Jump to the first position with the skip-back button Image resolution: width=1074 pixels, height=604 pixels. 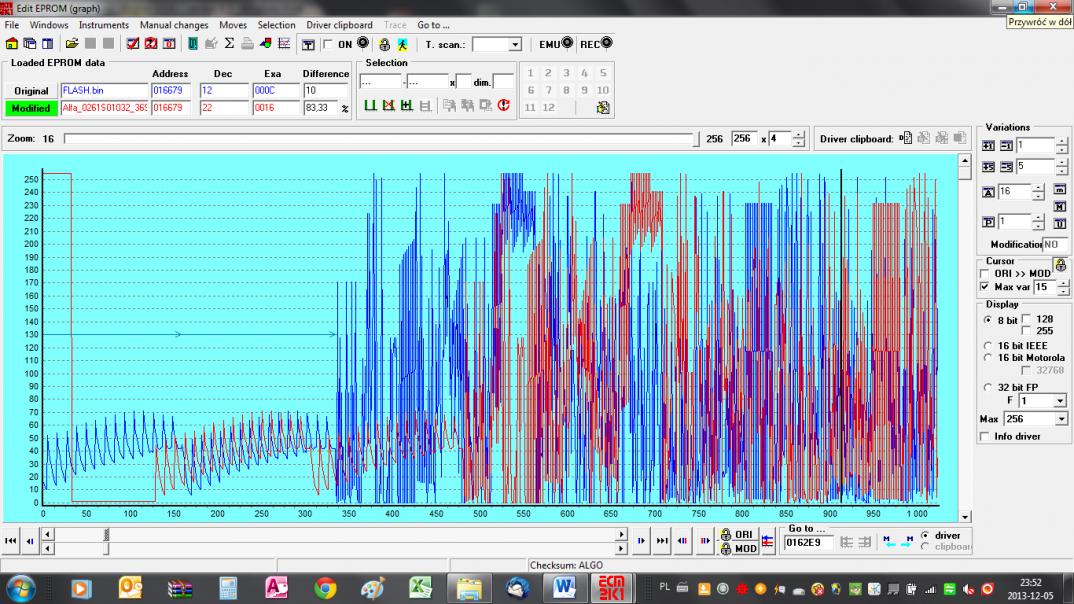[11, 540]
